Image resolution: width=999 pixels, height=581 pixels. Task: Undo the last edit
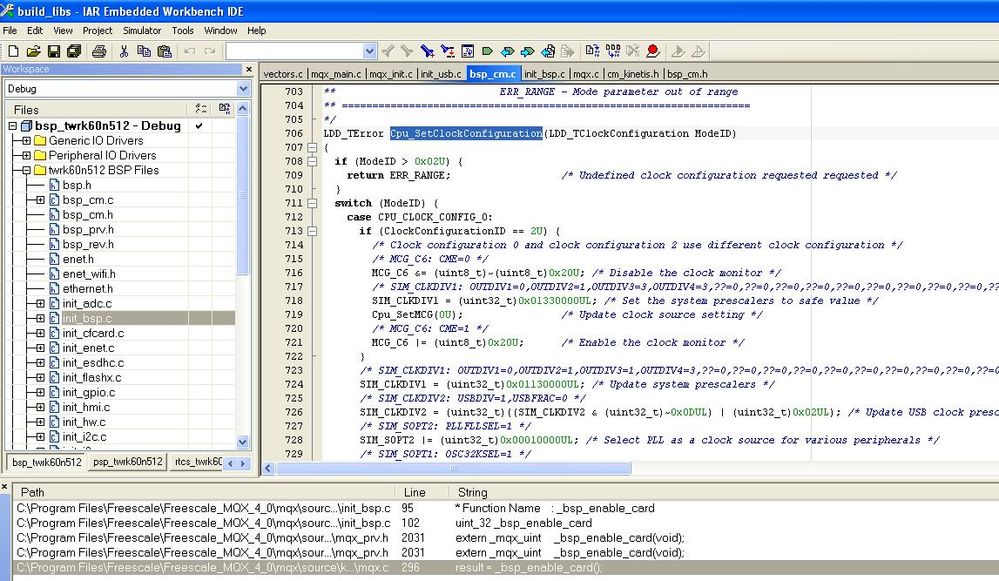tap(189, 51)
